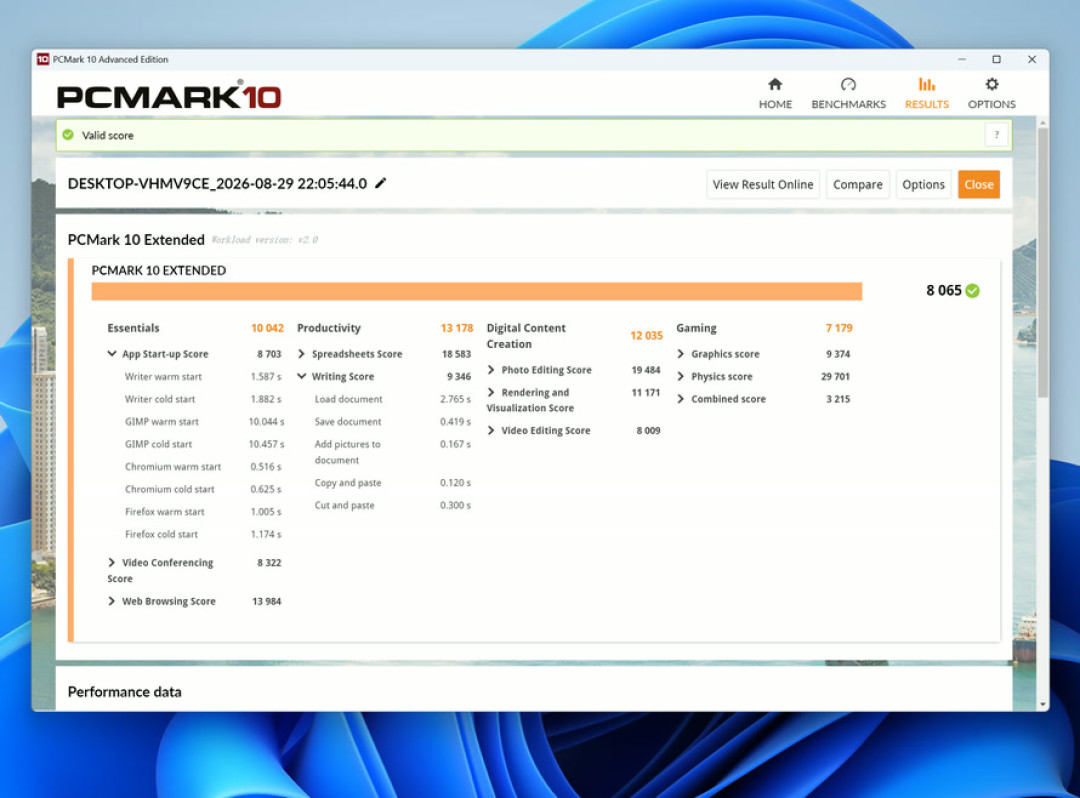Select the Results bar chart icon
Image resolution: width=1080 pixels, height=798 pixels.
[926, 85]
